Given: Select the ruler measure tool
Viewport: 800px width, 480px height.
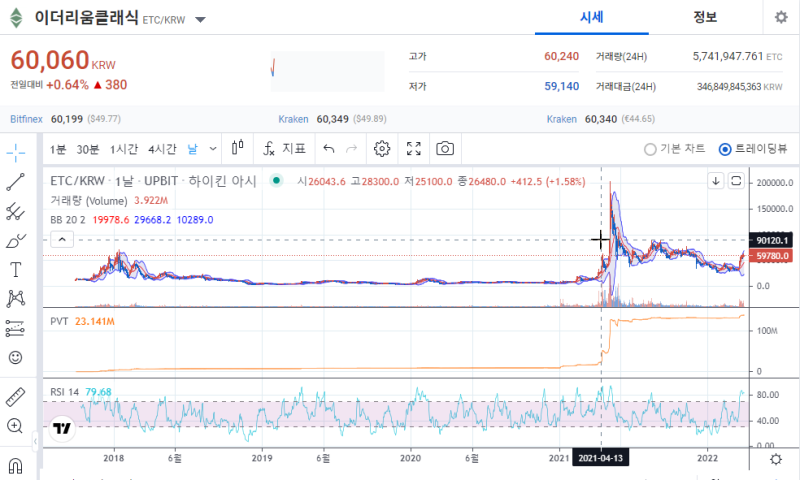Looking at the screenshot, I should click(15, 397).
